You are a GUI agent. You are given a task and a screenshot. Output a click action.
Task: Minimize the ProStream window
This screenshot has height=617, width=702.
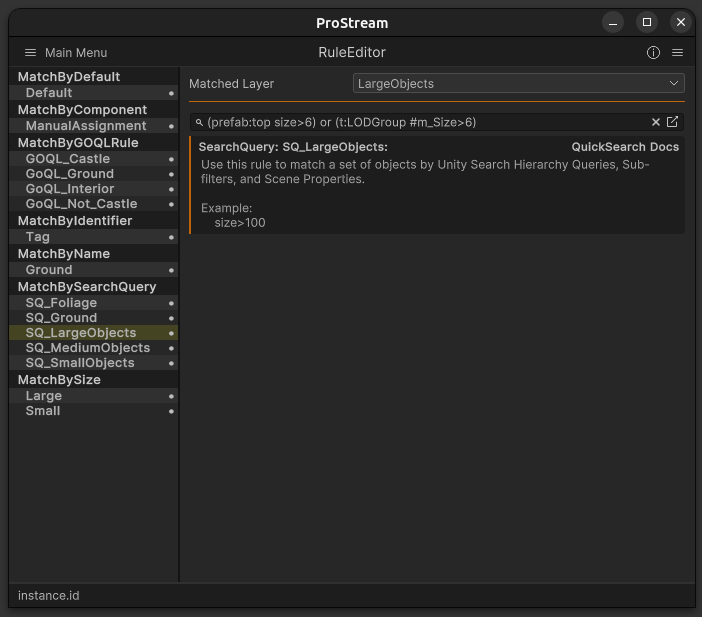[x=613, y=22]
